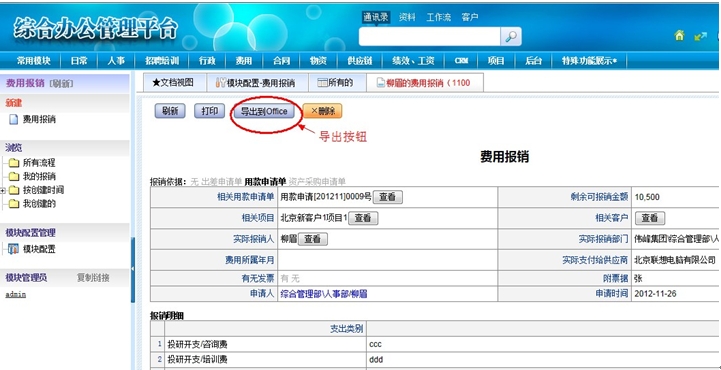Open the 日常 menu
The height and width of the screenshot is (370, 721).
point(79,61)
